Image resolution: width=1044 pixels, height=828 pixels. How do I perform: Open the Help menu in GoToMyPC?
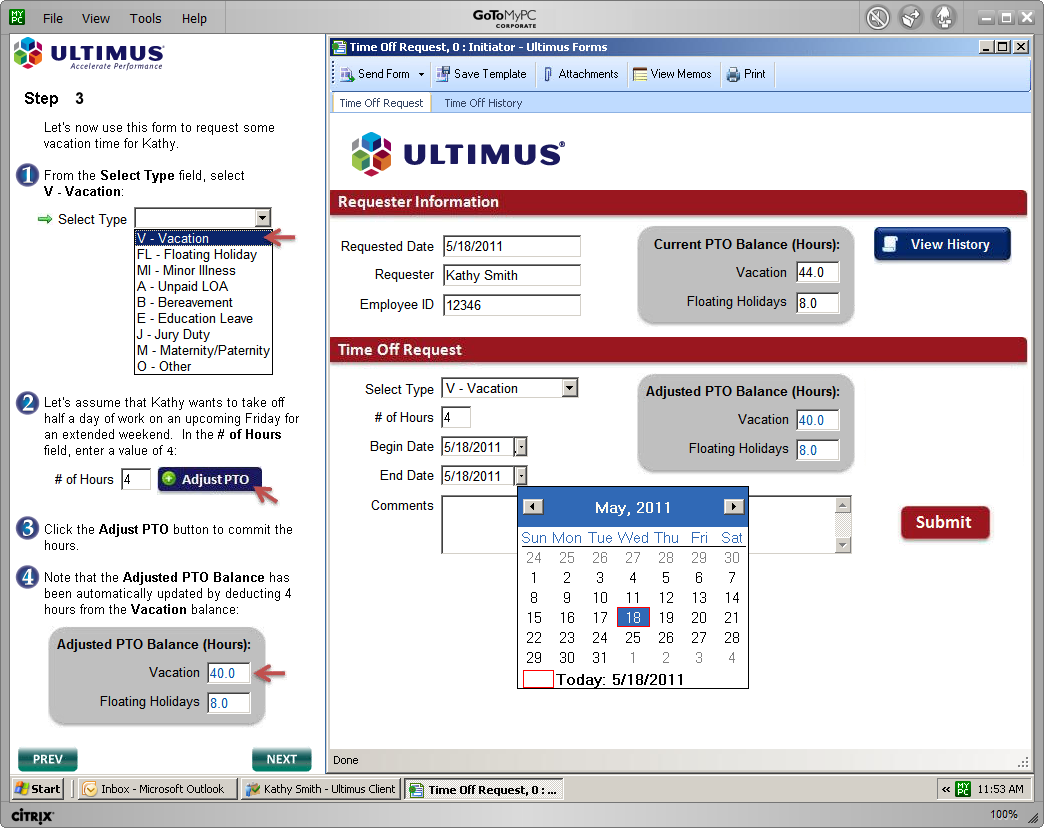194,19
